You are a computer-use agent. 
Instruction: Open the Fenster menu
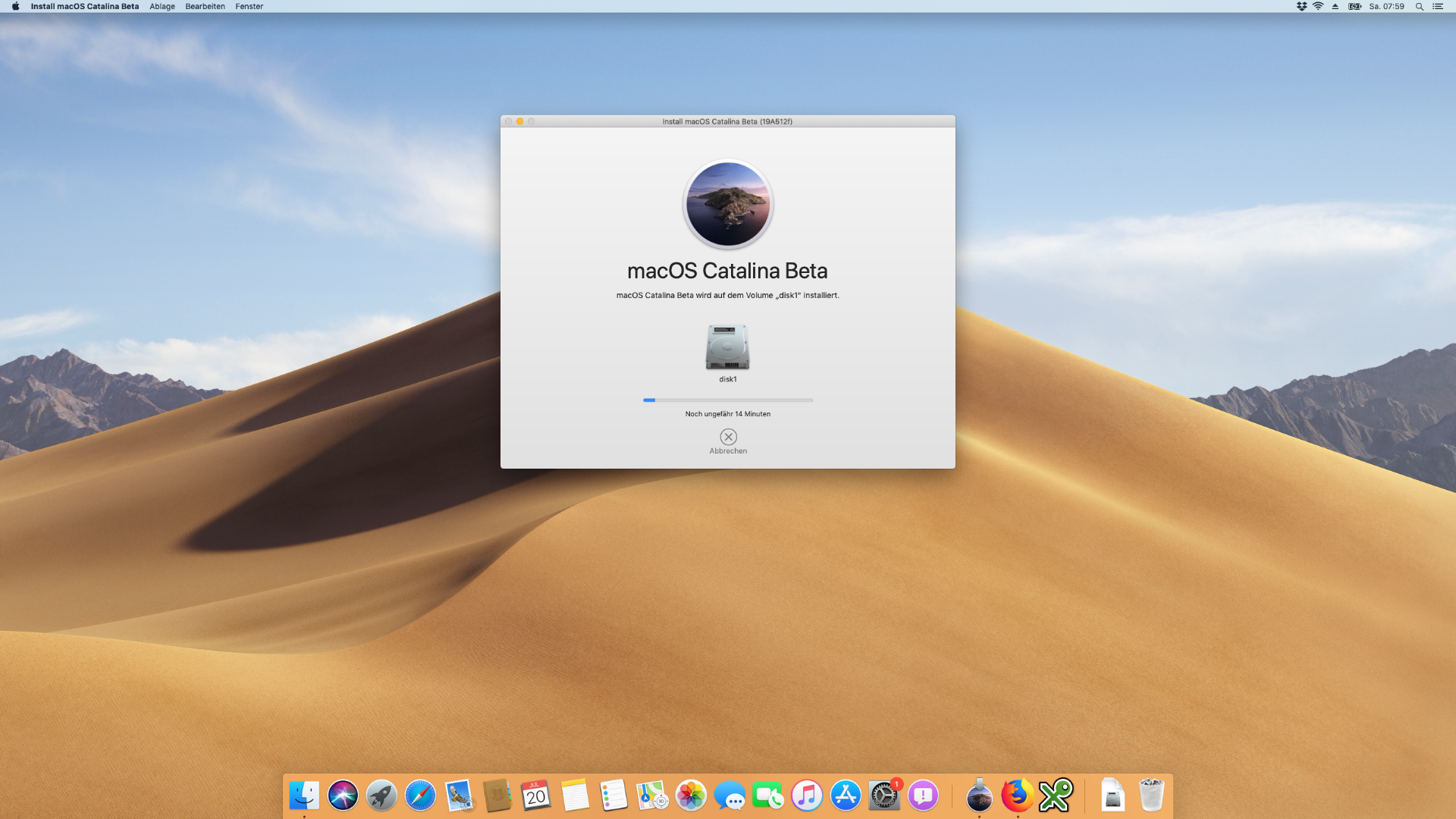[x=249, y=6]
